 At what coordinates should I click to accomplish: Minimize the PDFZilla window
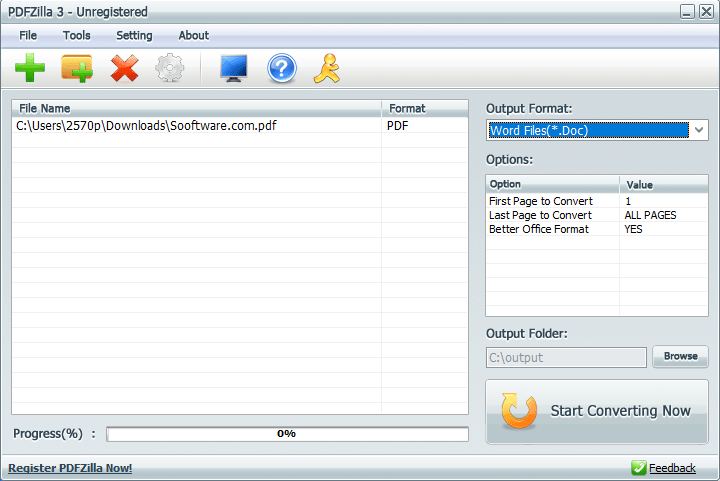pos(687,11)
